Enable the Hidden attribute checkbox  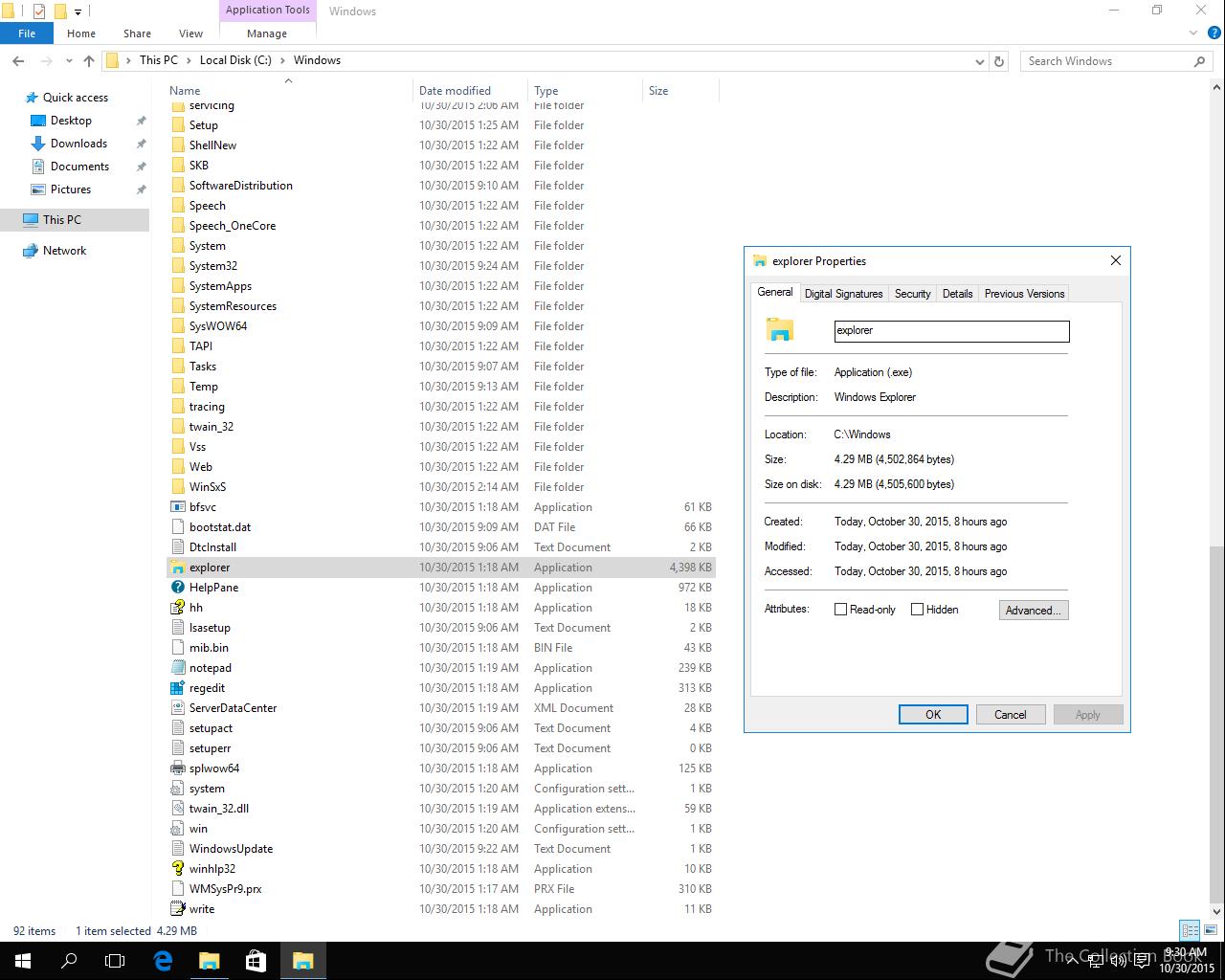(x=918, y=610)
